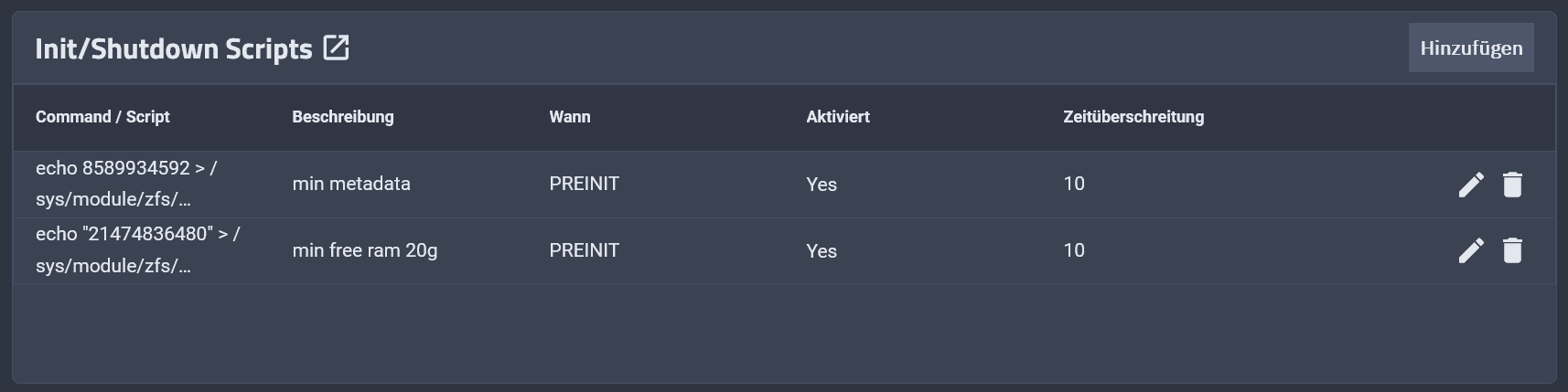Click the min free ram 20g description
Viewport: 1568px width, 392px height.
(365, 250)
